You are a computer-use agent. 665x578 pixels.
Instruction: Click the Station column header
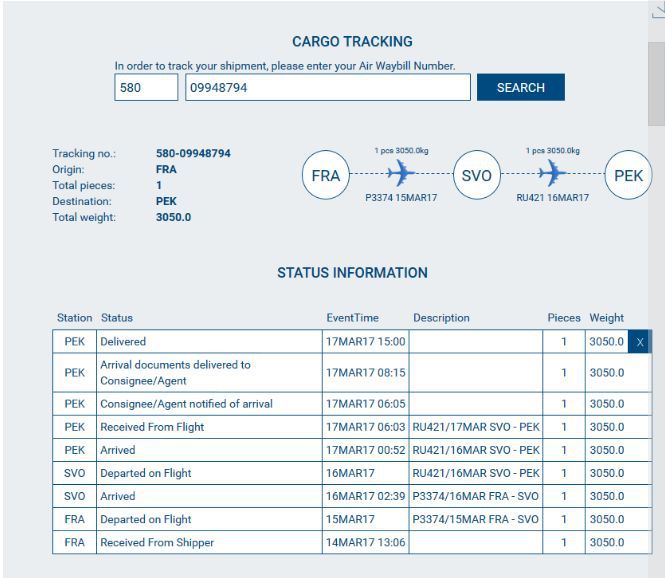click(x=74, y=318)
